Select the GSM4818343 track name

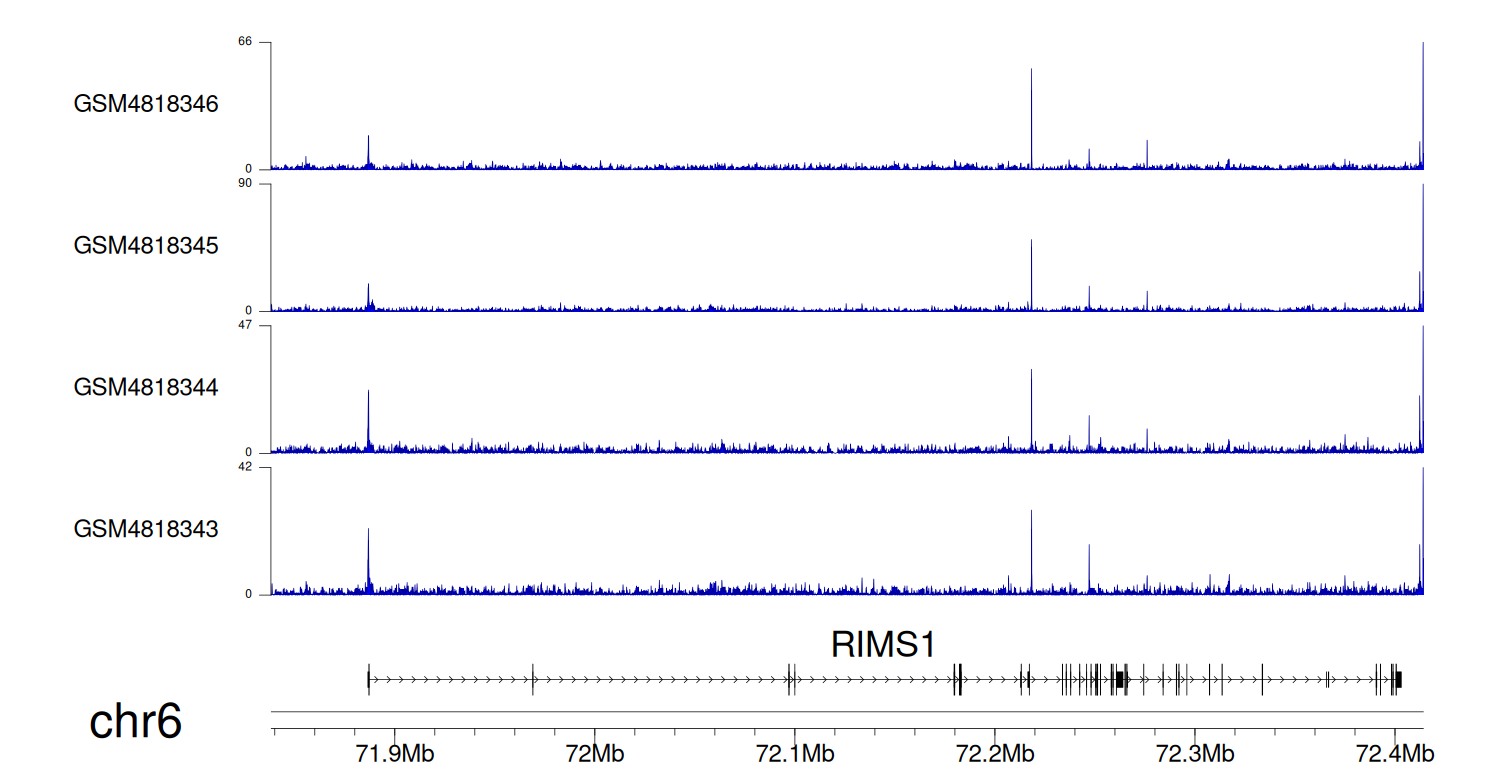[146, 528]
